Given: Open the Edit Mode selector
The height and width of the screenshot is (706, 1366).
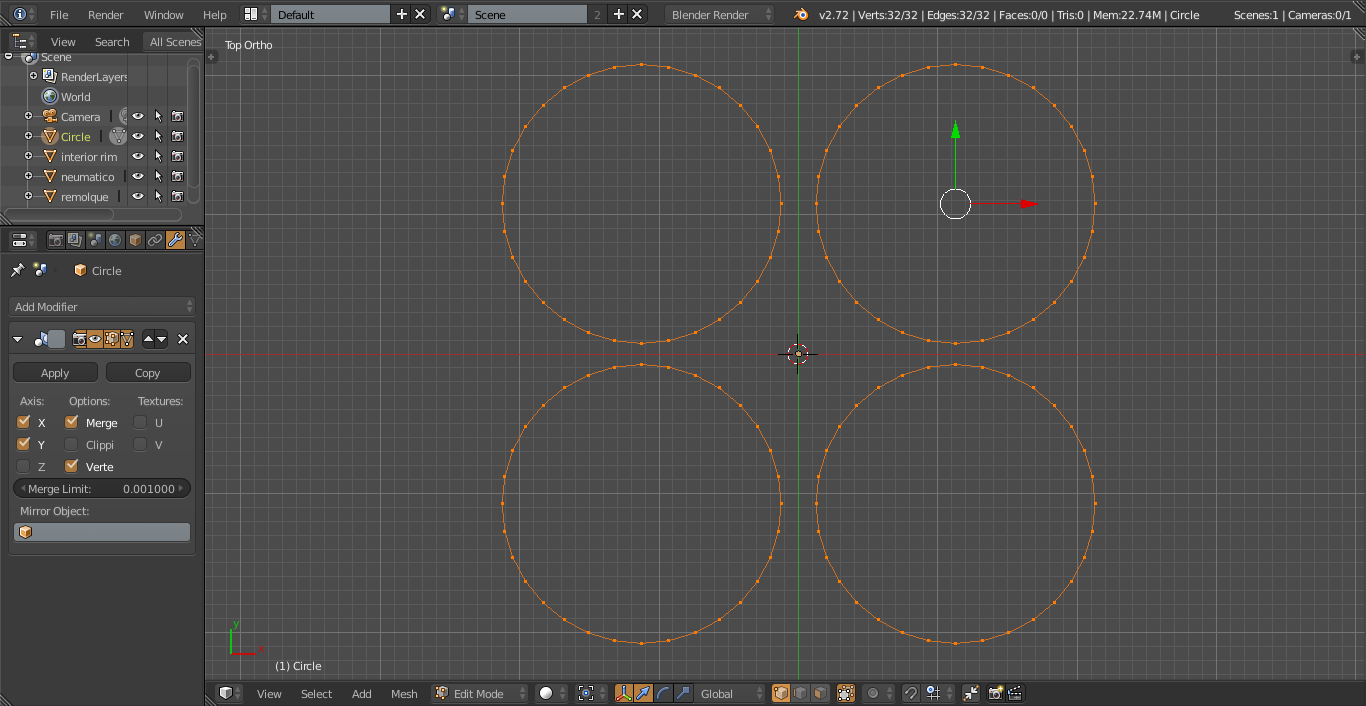Looking at the screenshot, I should pos(480,693).
